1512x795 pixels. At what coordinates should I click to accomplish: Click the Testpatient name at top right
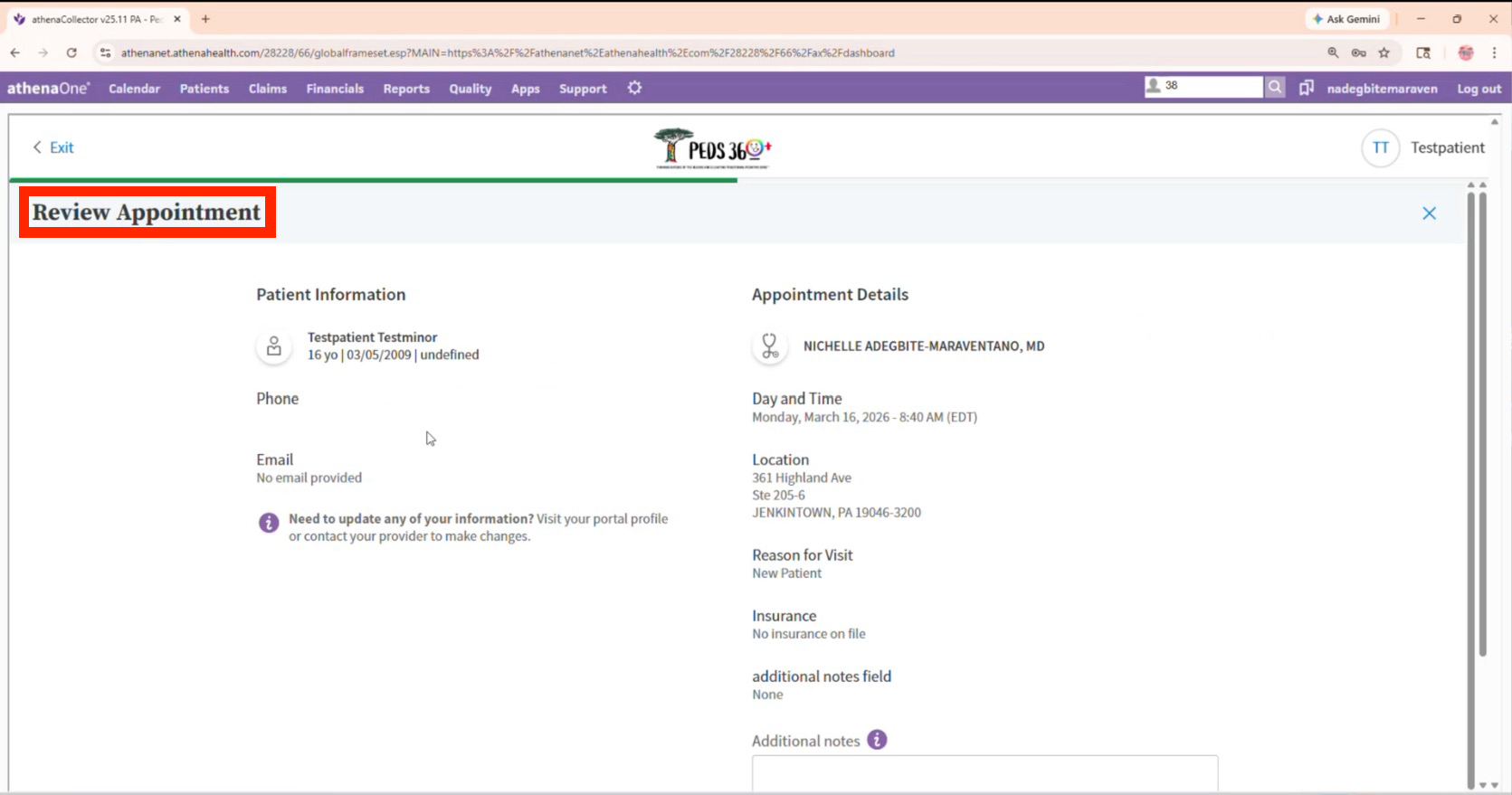(1448, 147)
